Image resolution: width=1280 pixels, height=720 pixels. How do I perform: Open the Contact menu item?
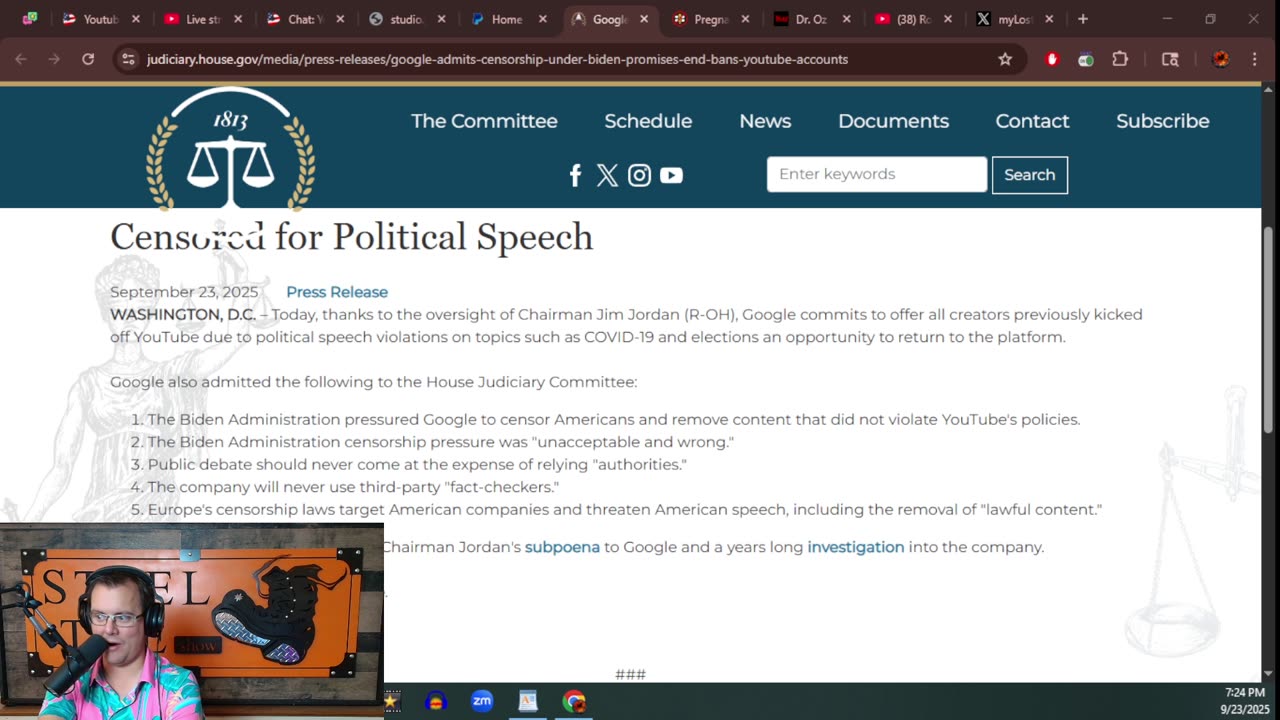coord(1032,121)
